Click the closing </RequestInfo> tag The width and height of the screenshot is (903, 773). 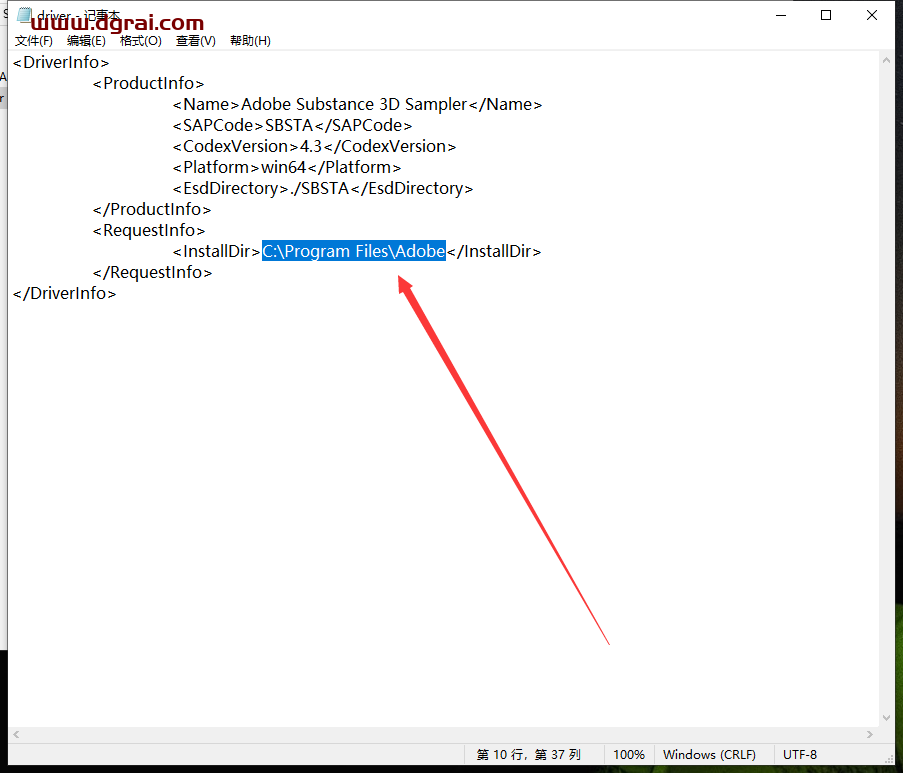coord(153,272)
